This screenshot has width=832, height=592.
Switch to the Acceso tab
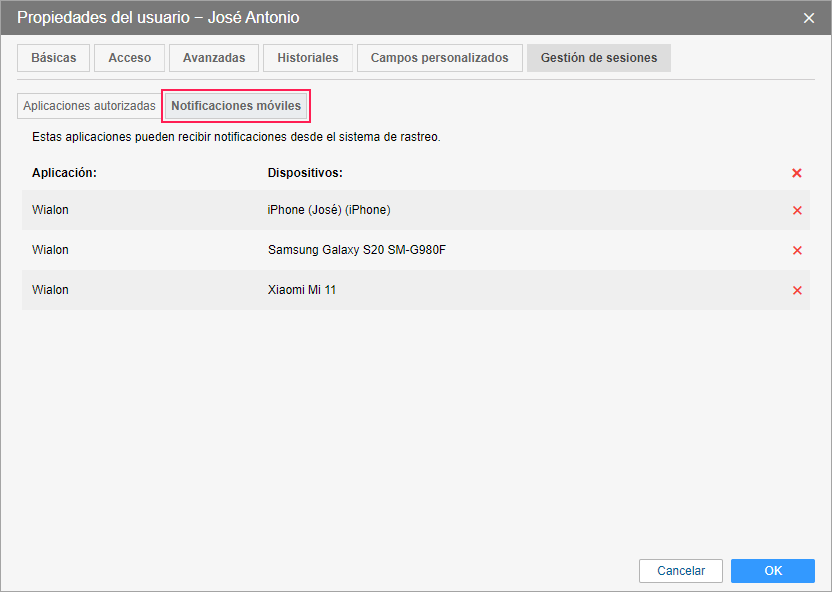(130, 58)
